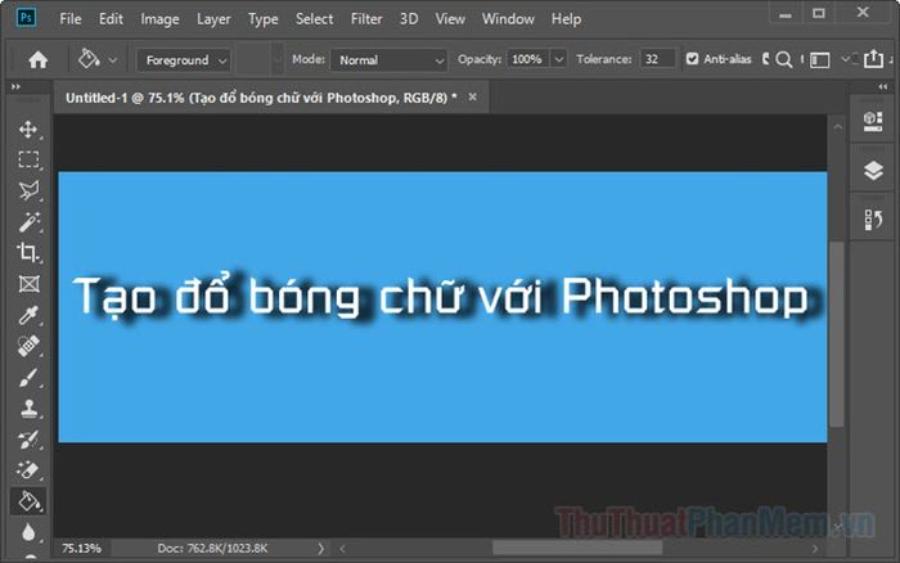Select the Polygonal Lasso tool

coord(28,191)
